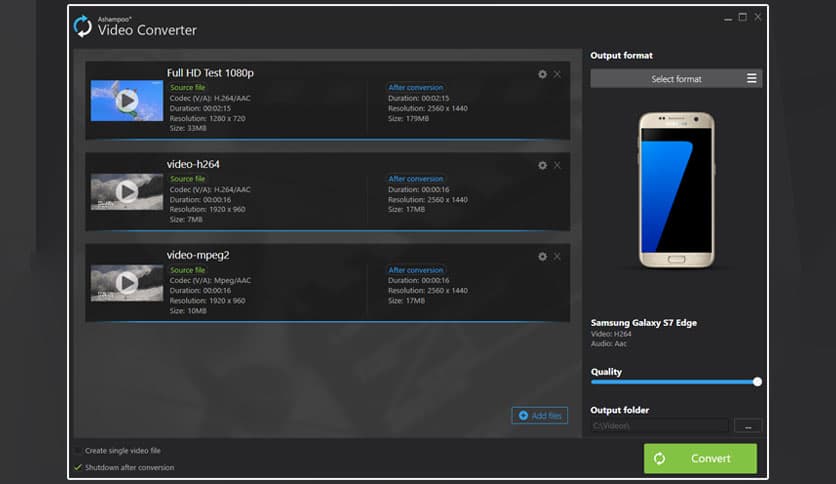Play preview of video-h264
This screenshot has width=836, height=484.
tap(127, 191)
